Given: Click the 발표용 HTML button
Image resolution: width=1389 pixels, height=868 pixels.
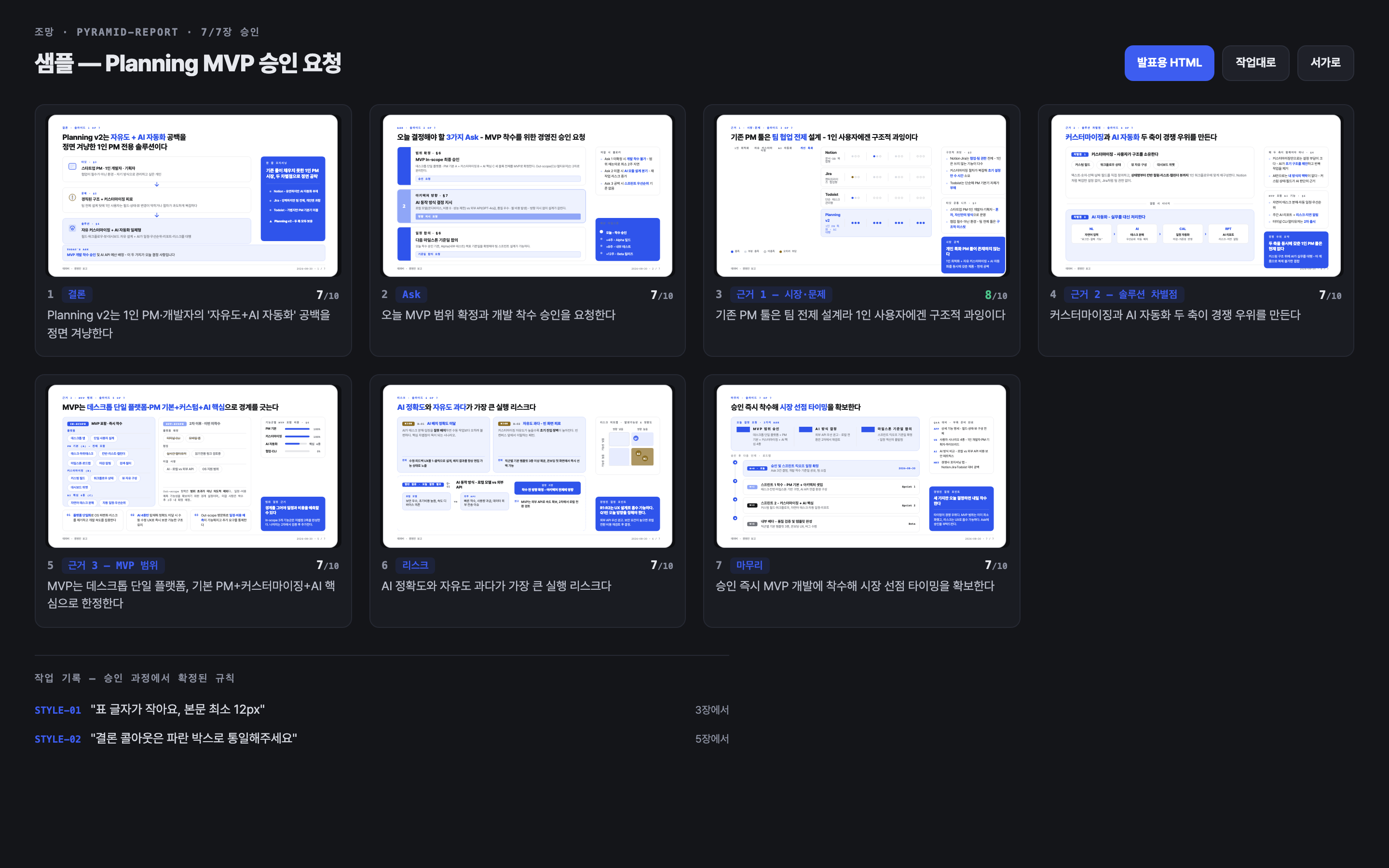Looking at the screenshot, I should 1169,63.
